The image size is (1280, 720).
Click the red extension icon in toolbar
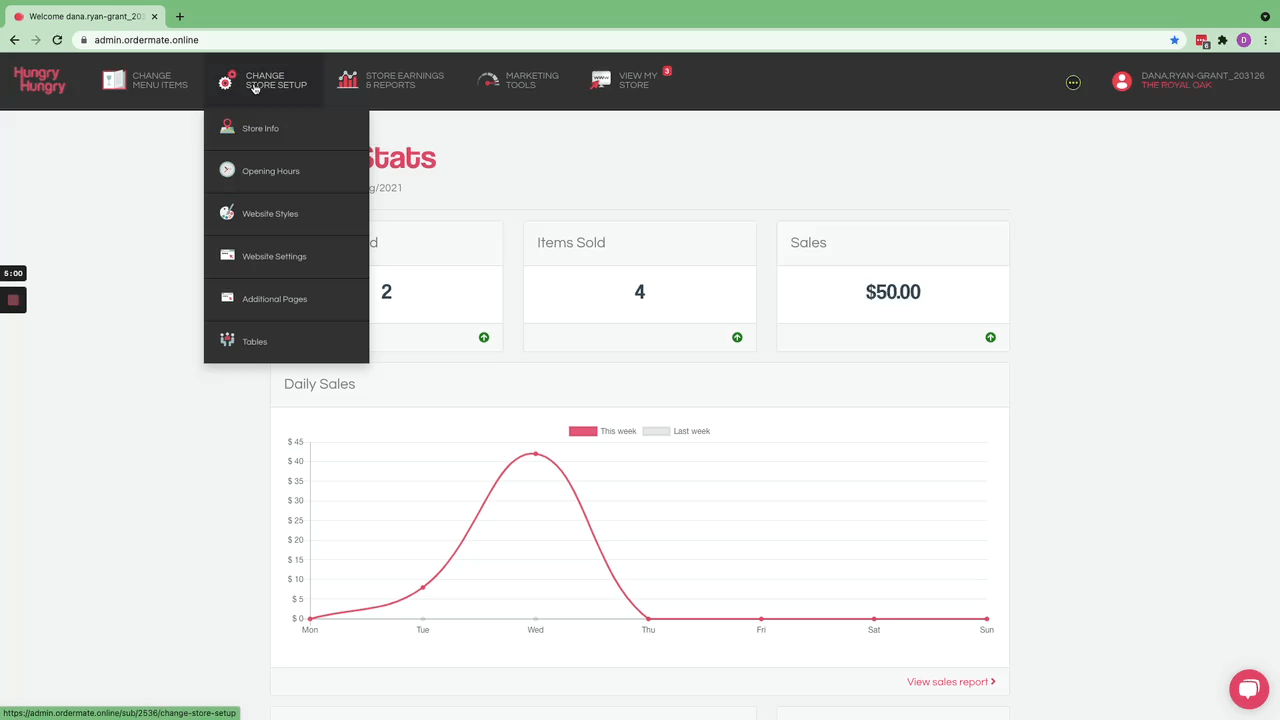1202,41
